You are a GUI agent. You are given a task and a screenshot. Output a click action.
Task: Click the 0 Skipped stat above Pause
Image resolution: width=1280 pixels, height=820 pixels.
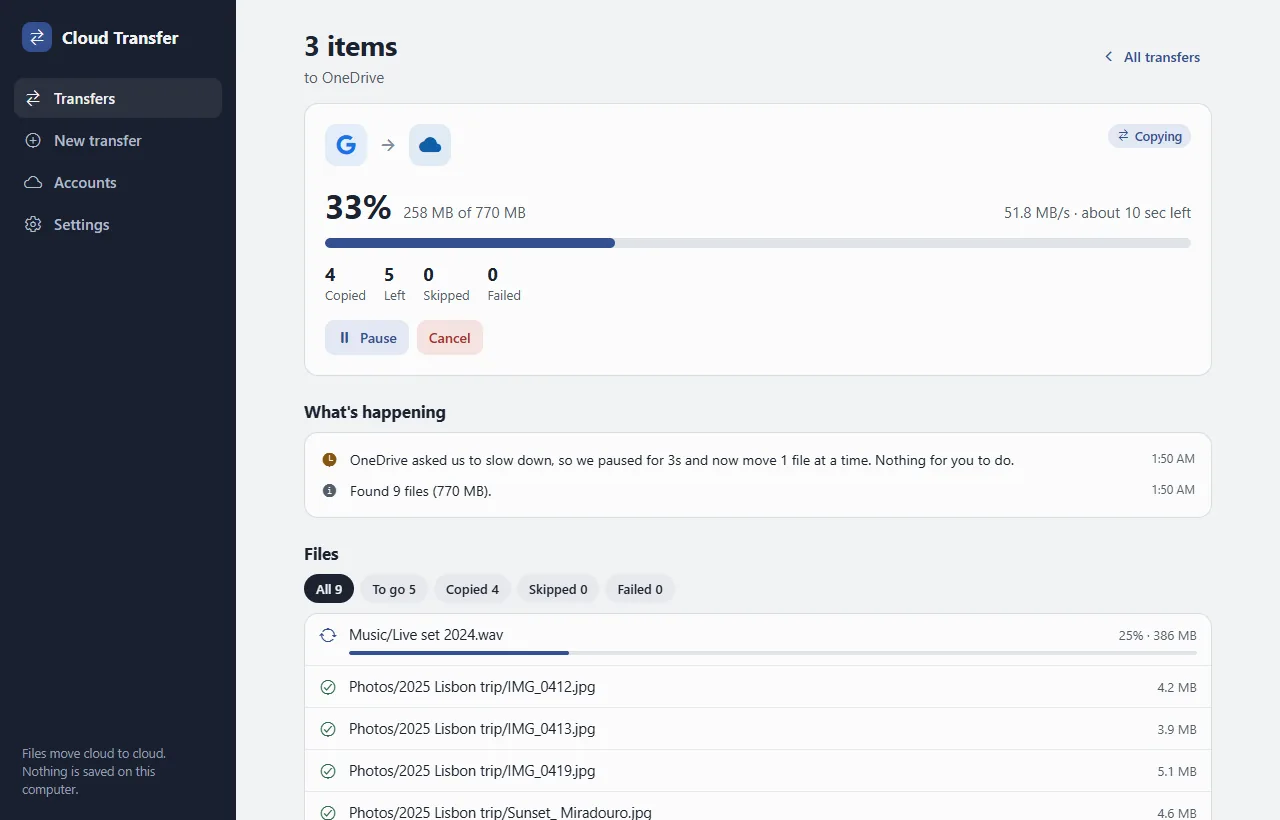(446, 284)
